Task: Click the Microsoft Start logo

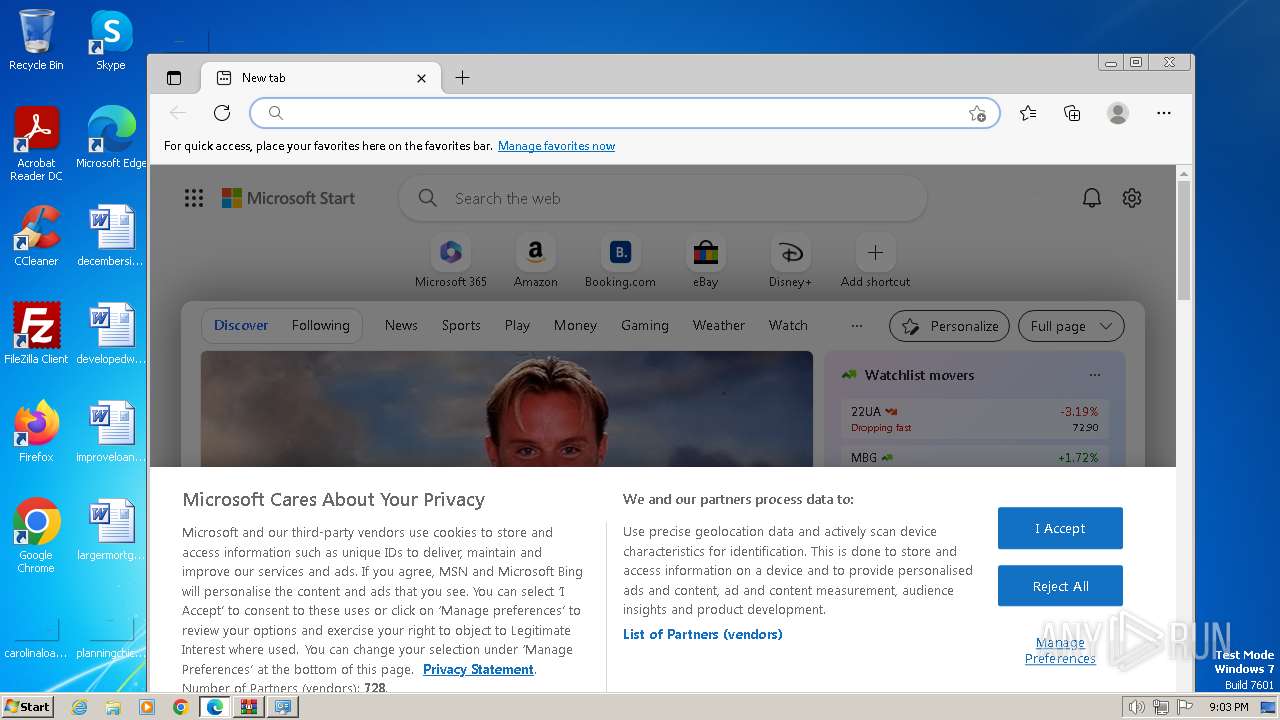Action: [288, 198]
